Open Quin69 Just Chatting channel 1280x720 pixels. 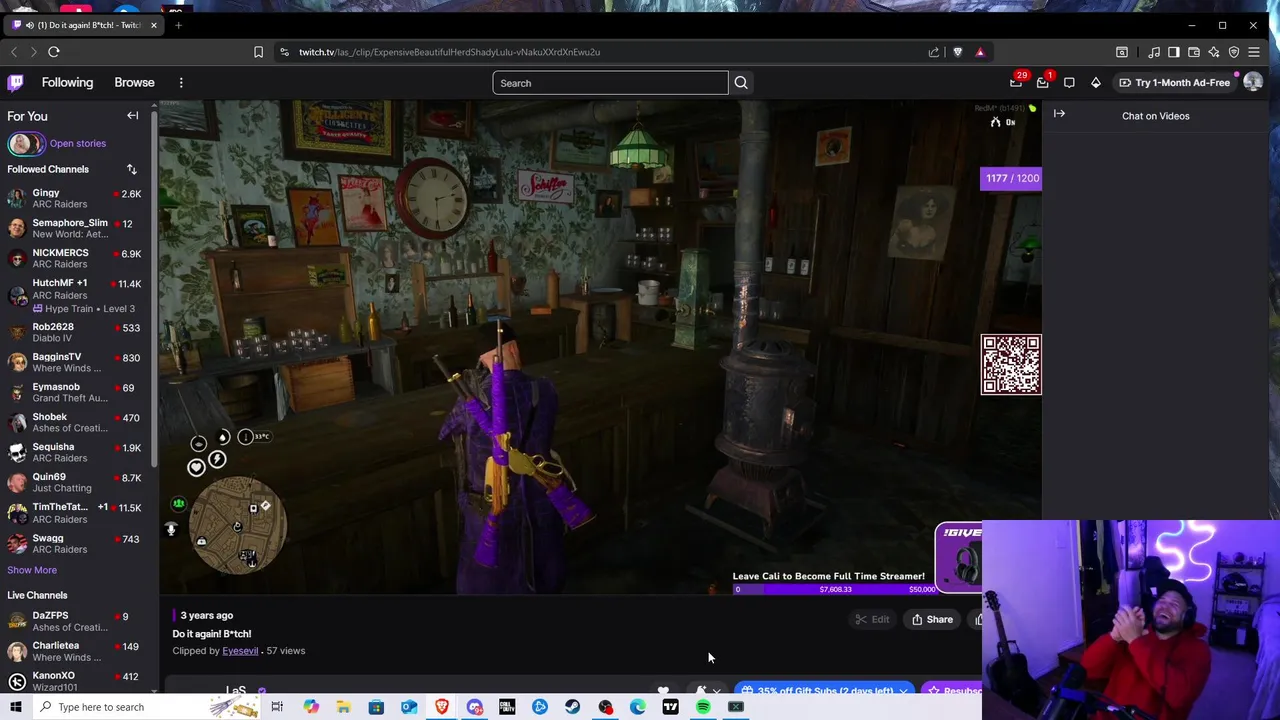tap(77, 482)
